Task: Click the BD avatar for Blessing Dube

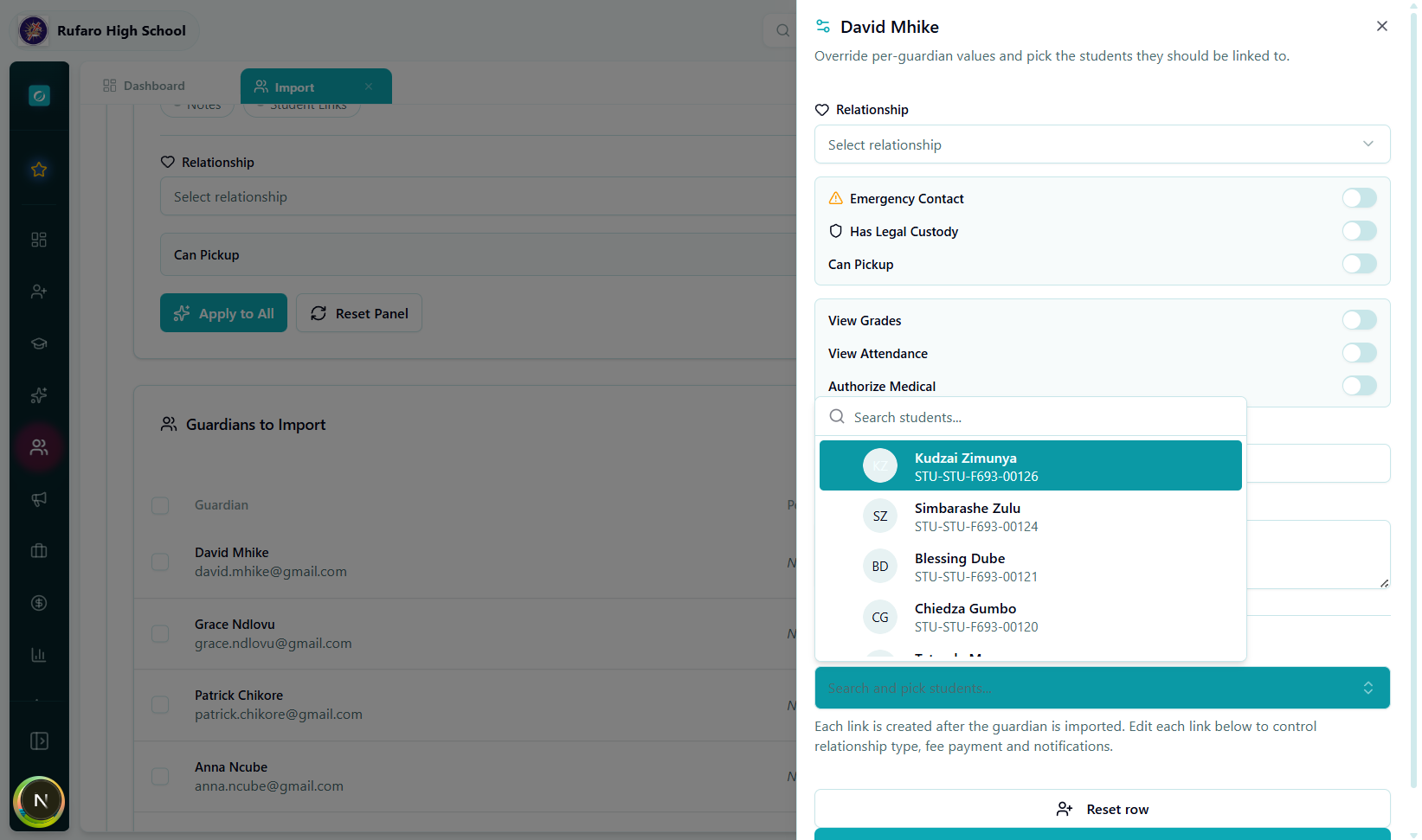Action: click(880, 566)
